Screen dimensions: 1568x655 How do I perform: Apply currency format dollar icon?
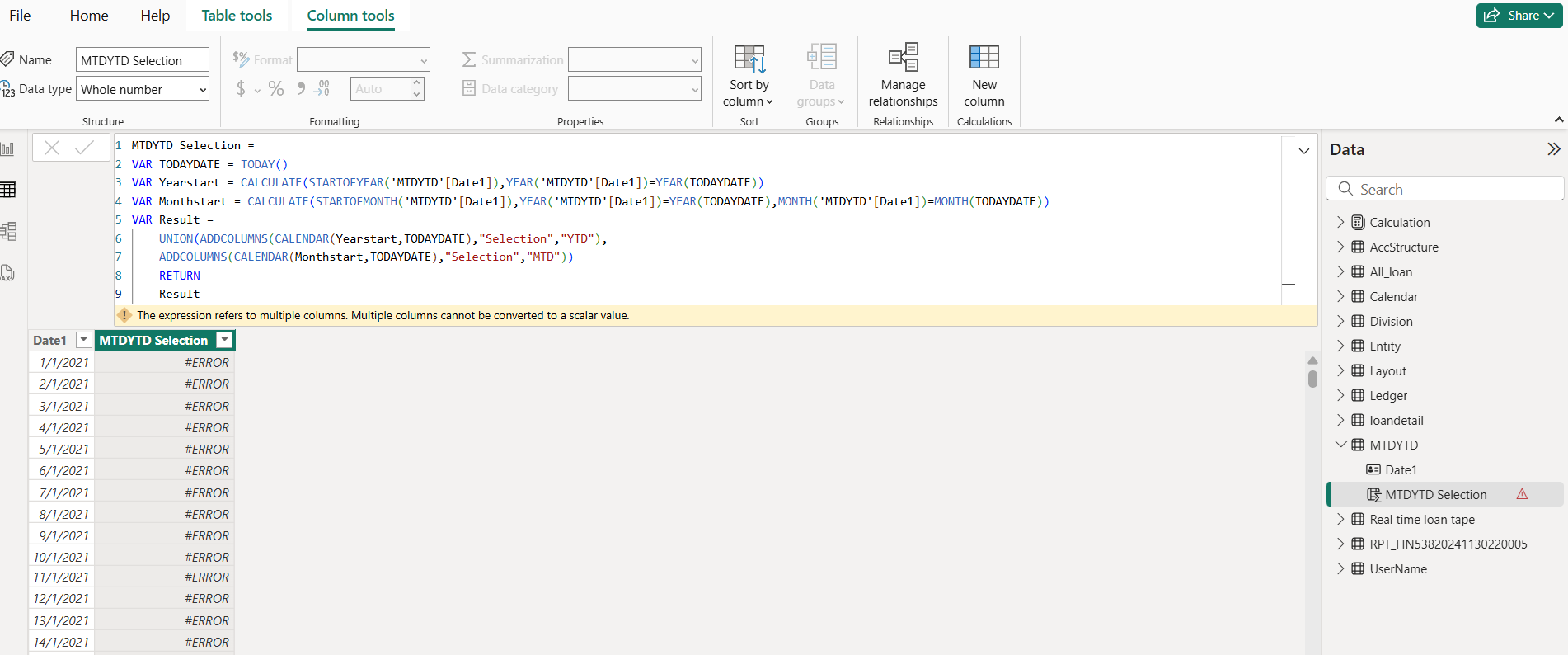pyautogui.click(x=241, y=88)
